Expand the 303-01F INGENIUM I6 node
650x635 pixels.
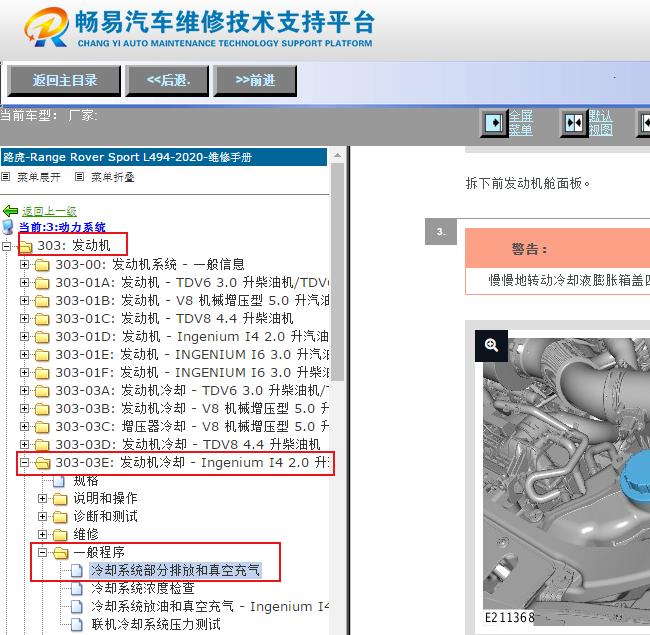[24, 372]
